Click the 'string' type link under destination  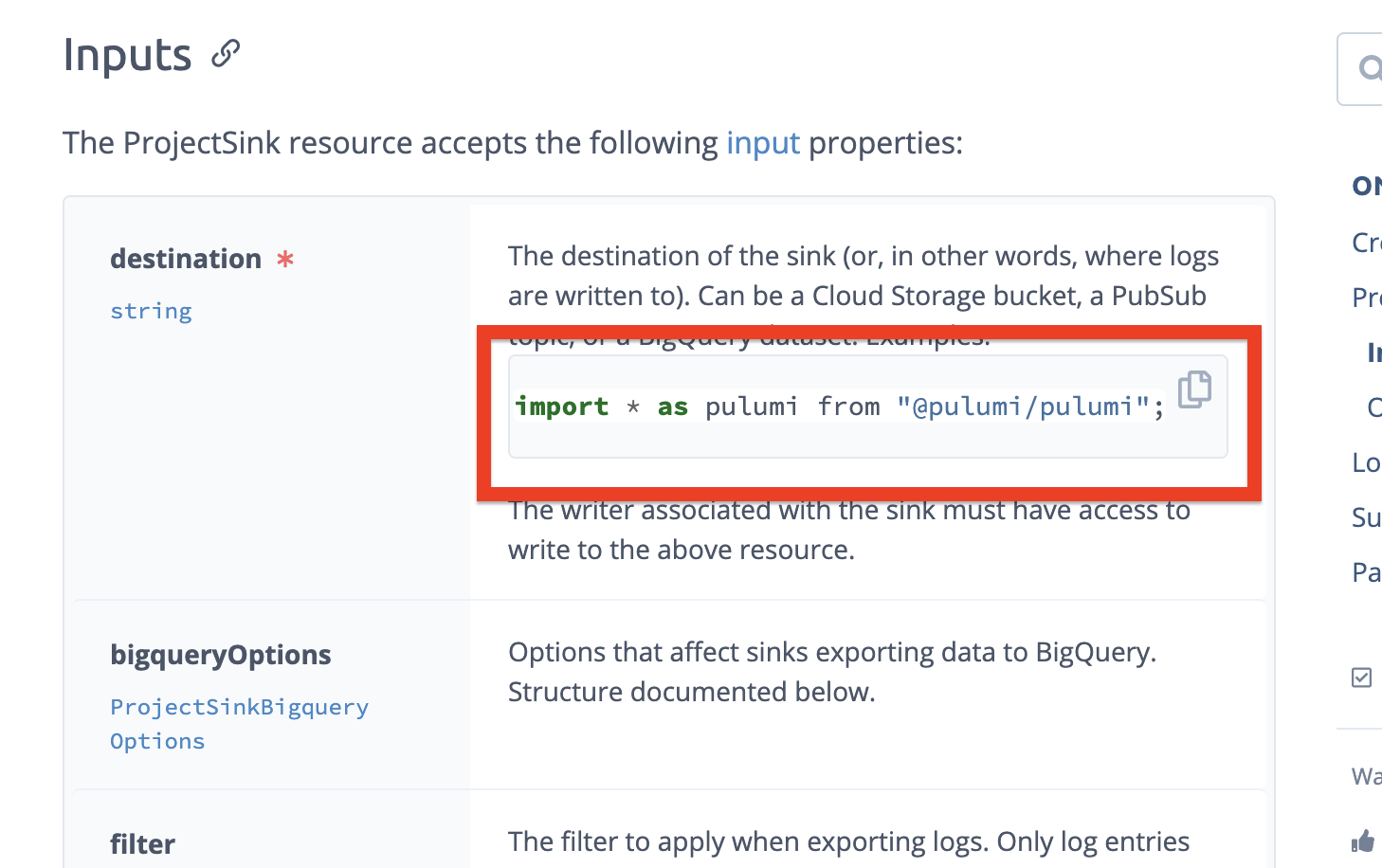point(151,311)
